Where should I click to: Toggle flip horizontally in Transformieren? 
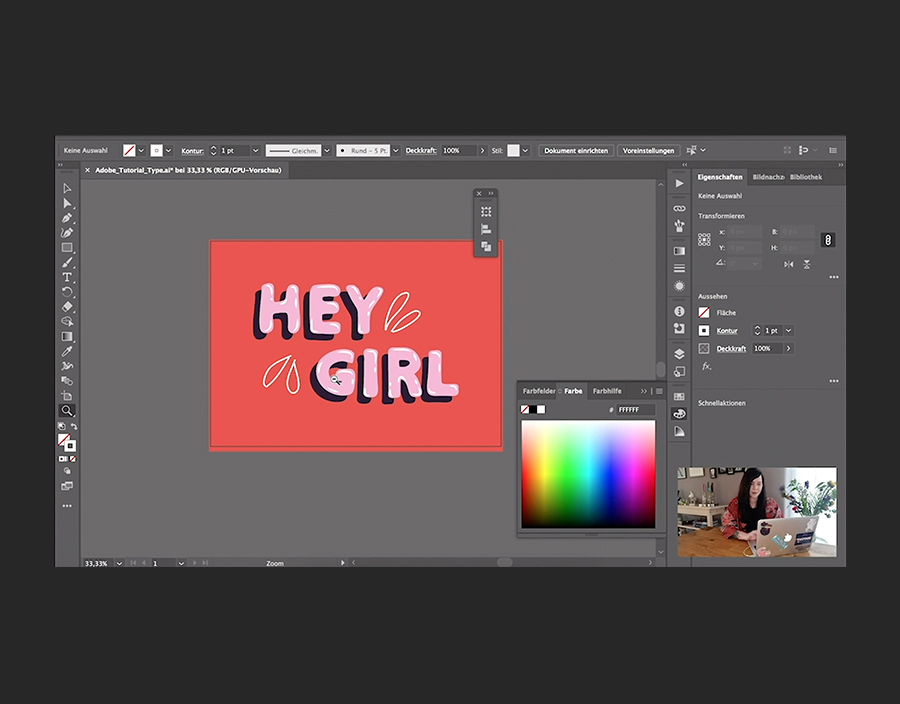point(789,264)
